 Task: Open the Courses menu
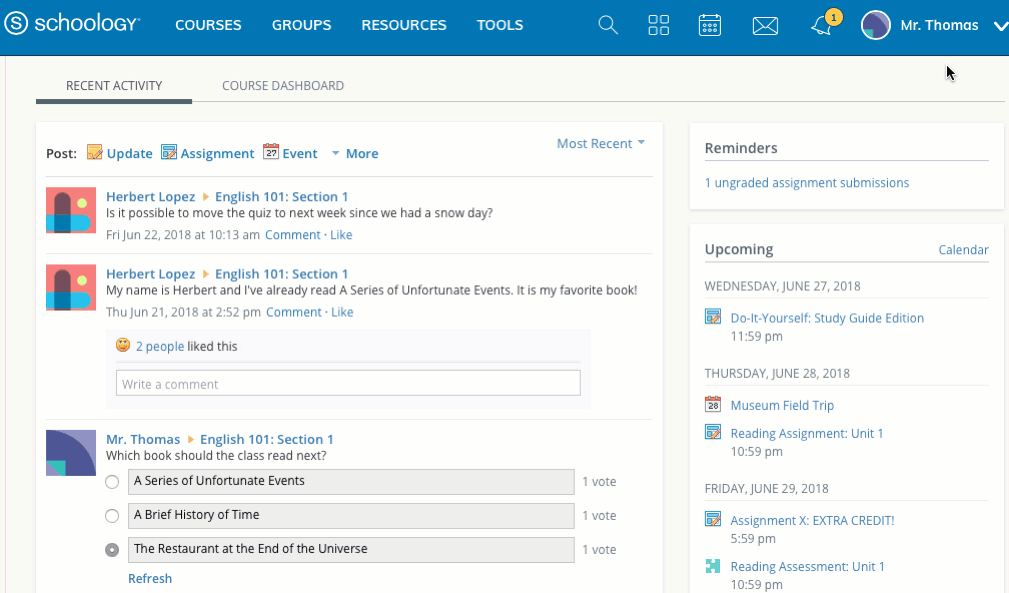[x=208, y=26]
